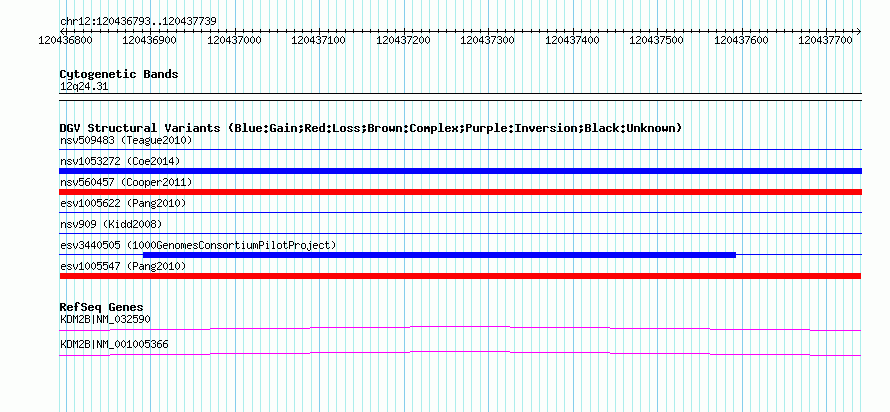Viewport: 890px width, 412px height.
Task: Click ruler position 120436800
Action: [x=66, y=40]
